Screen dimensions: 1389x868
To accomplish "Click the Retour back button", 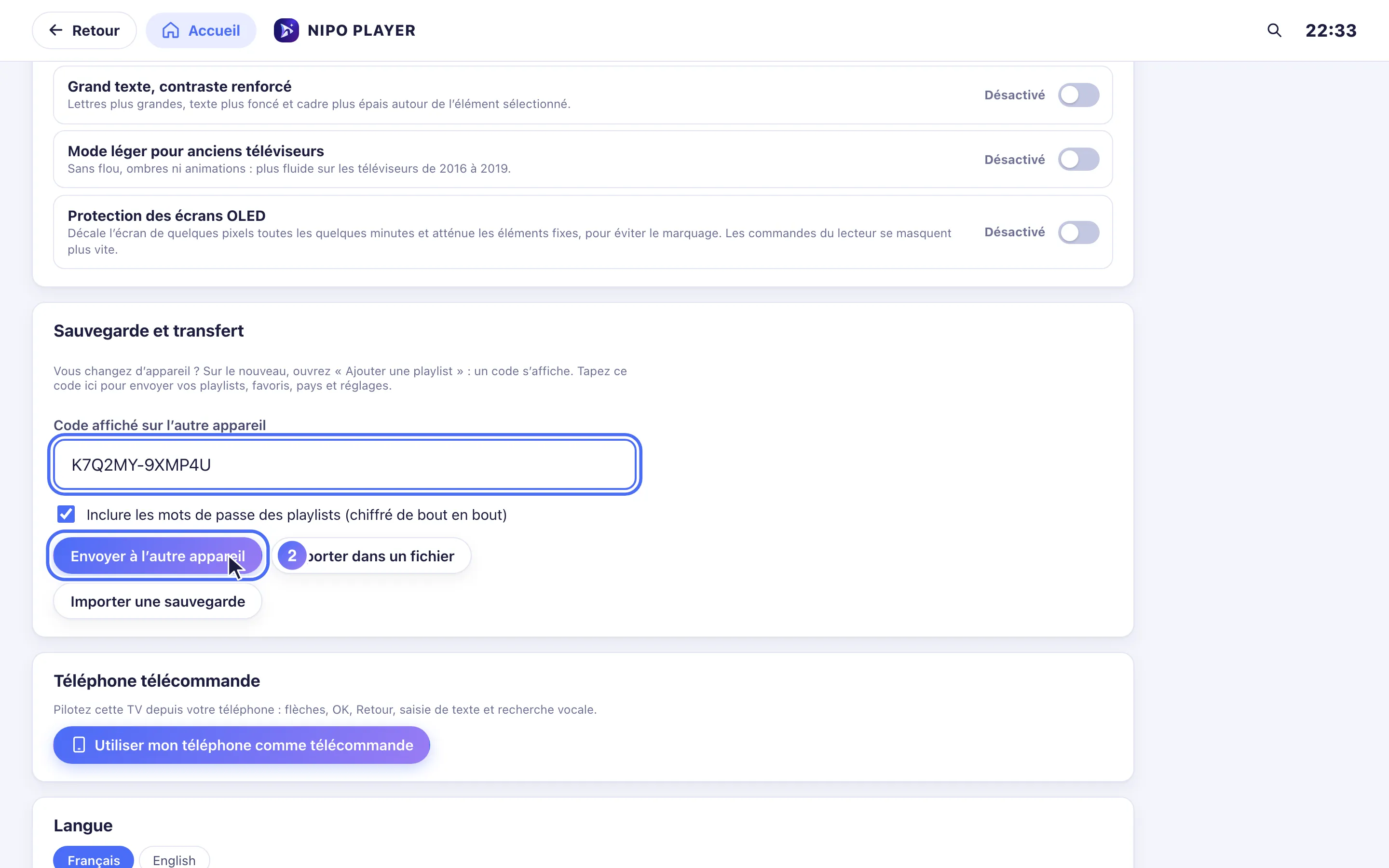I will point(84,30).
